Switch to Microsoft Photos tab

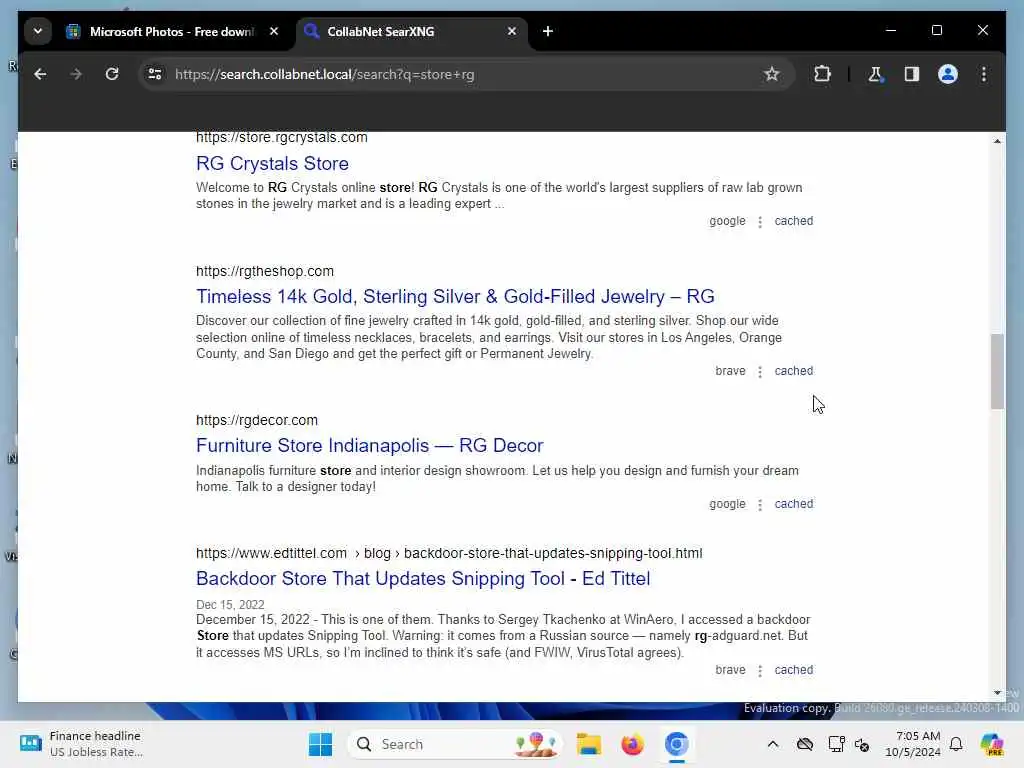(171, 31)
